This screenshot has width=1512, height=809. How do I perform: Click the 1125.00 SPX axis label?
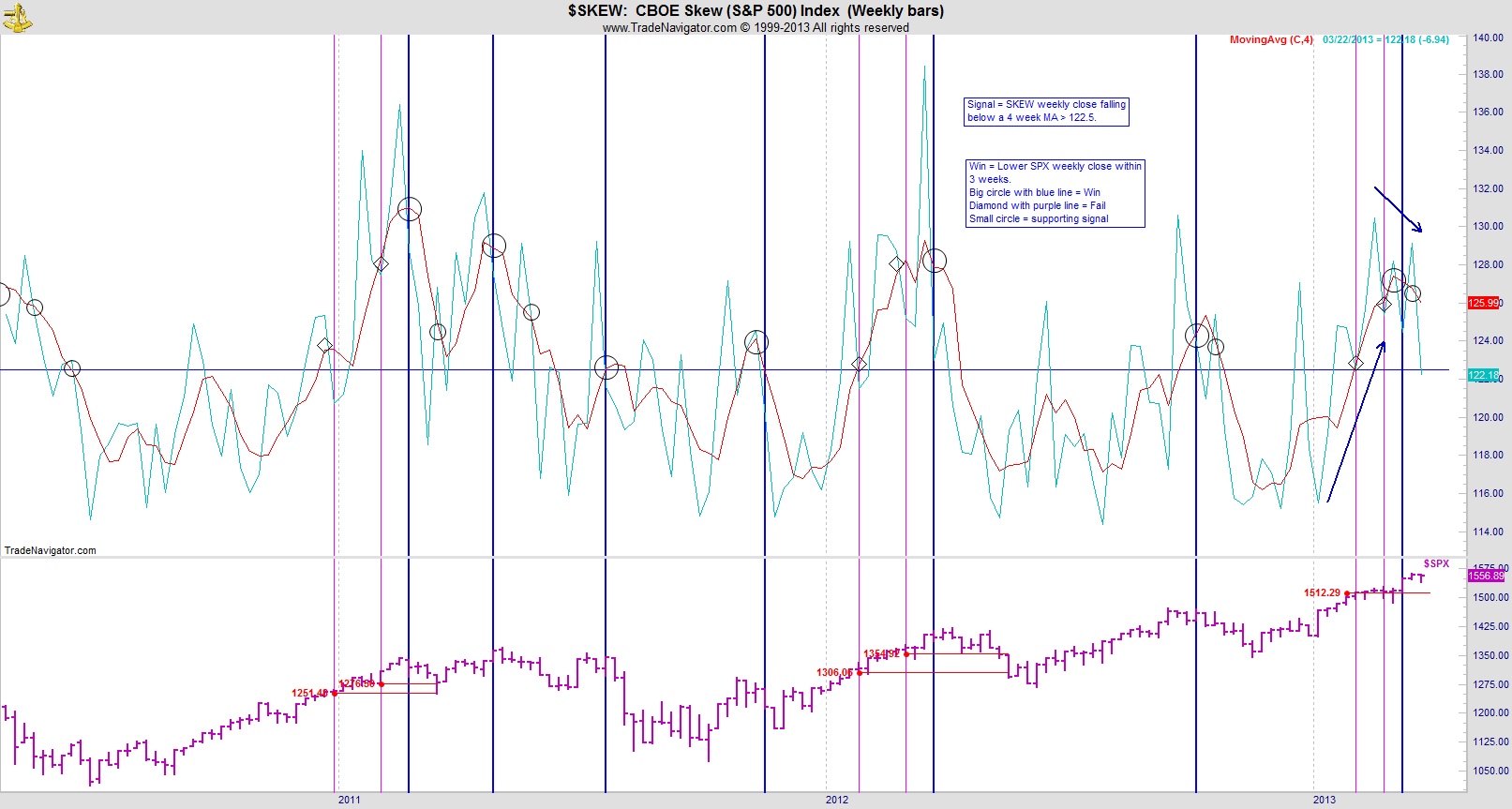click(x=1490, y=742)
